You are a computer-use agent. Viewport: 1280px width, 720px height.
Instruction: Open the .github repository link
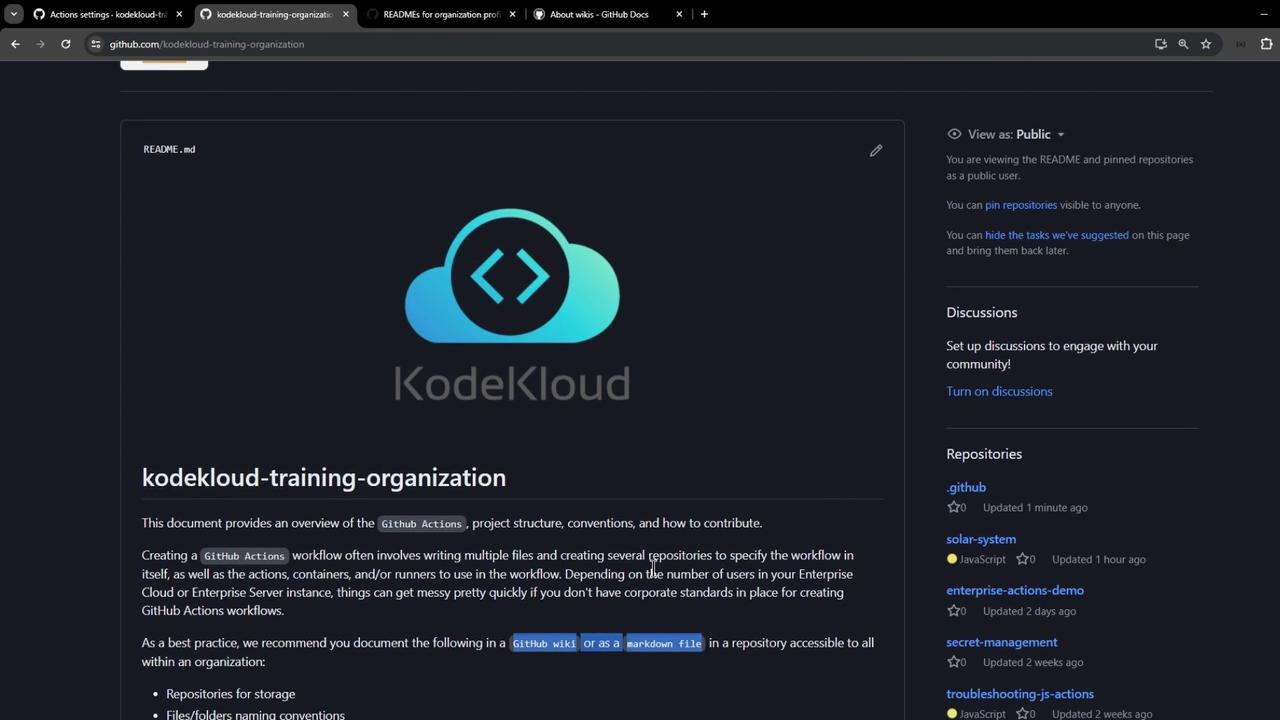pyautogui.click(x=966, y=487)
